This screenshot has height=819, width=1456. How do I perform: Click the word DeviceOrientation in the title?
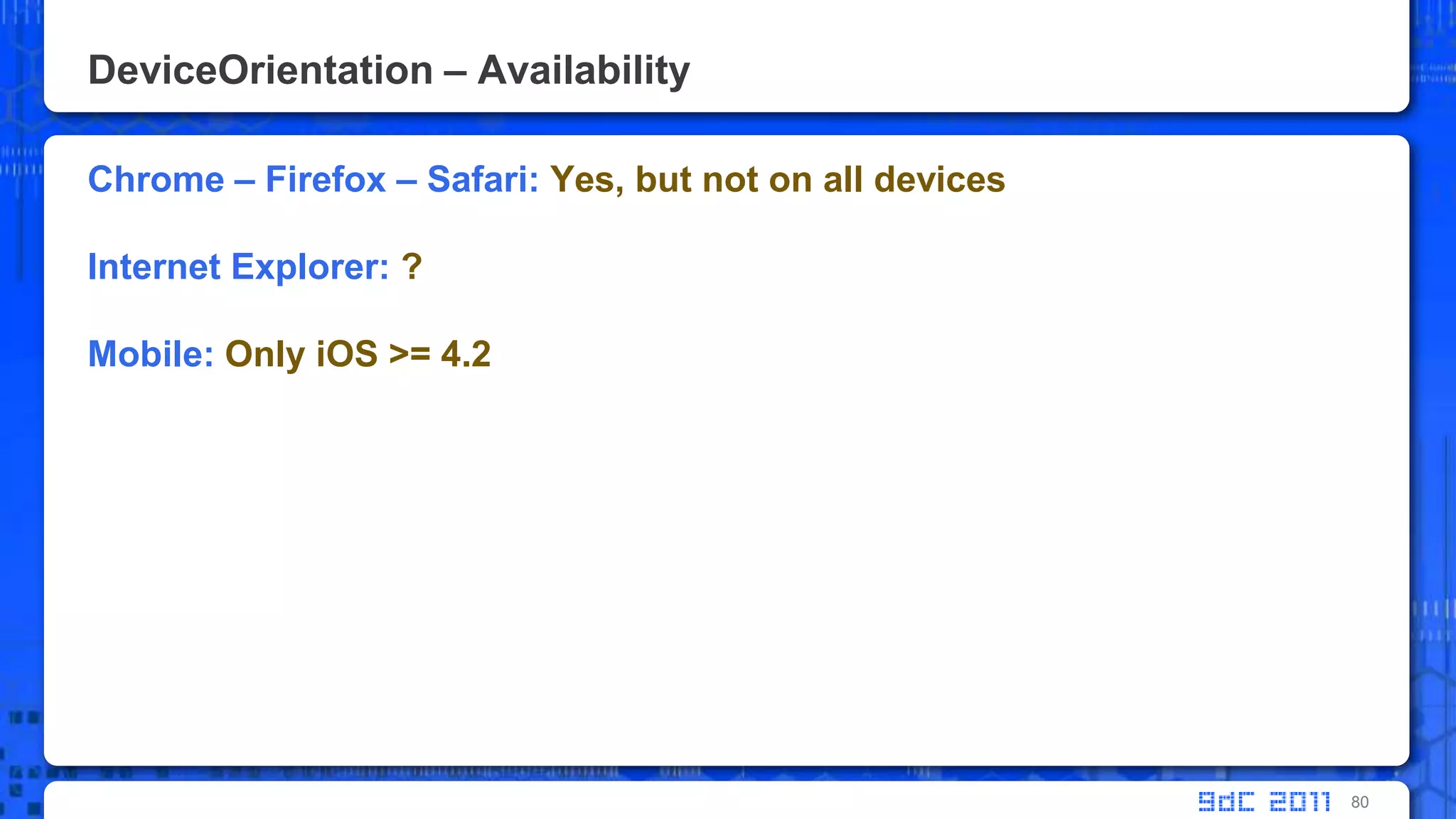click(x=261, y=70)
